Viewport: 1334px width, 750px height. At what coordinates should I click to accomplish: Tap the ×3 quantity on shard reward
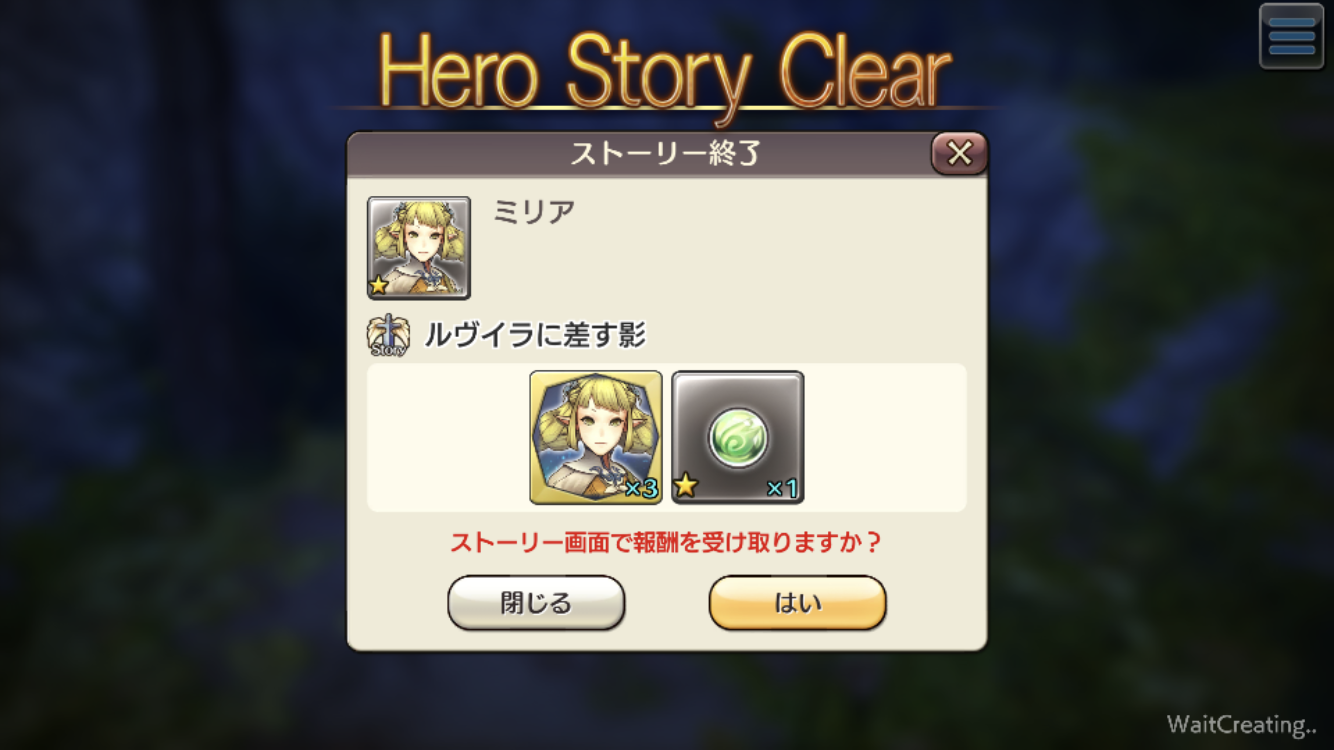pyautogui.click(x=641, y=489)
